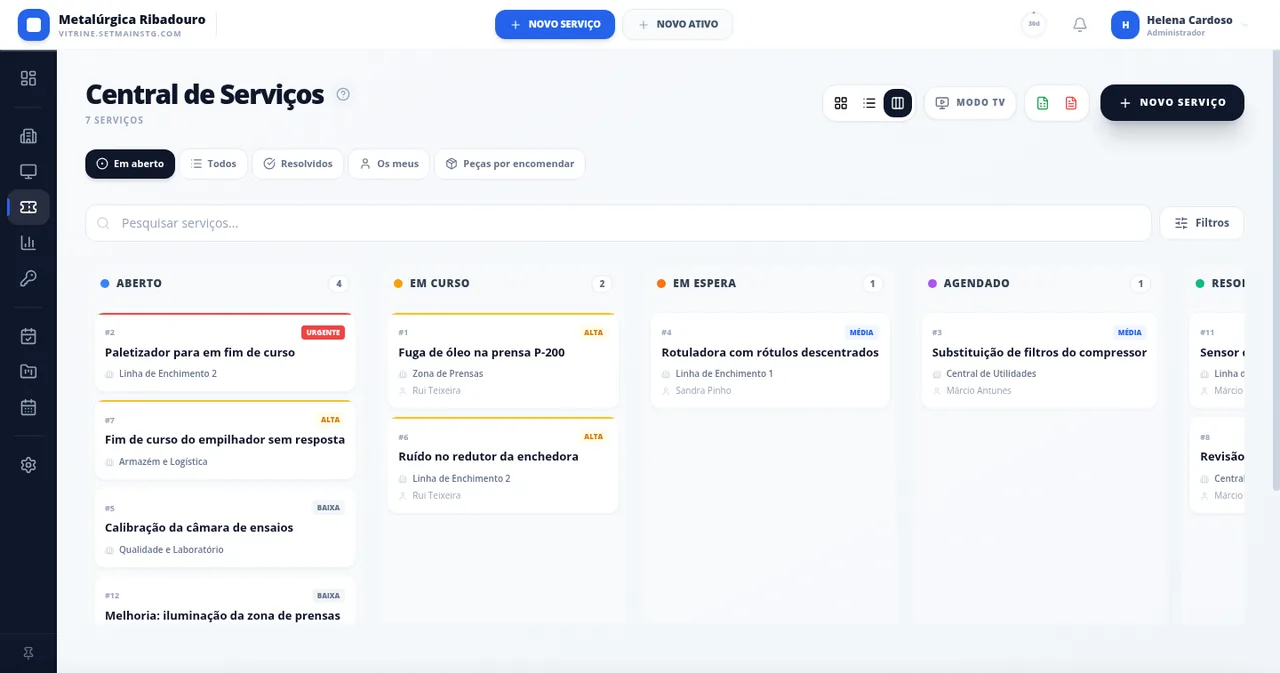Select the Resolvidos tab
Viewport: 1280px width, 673px height.
298,164
